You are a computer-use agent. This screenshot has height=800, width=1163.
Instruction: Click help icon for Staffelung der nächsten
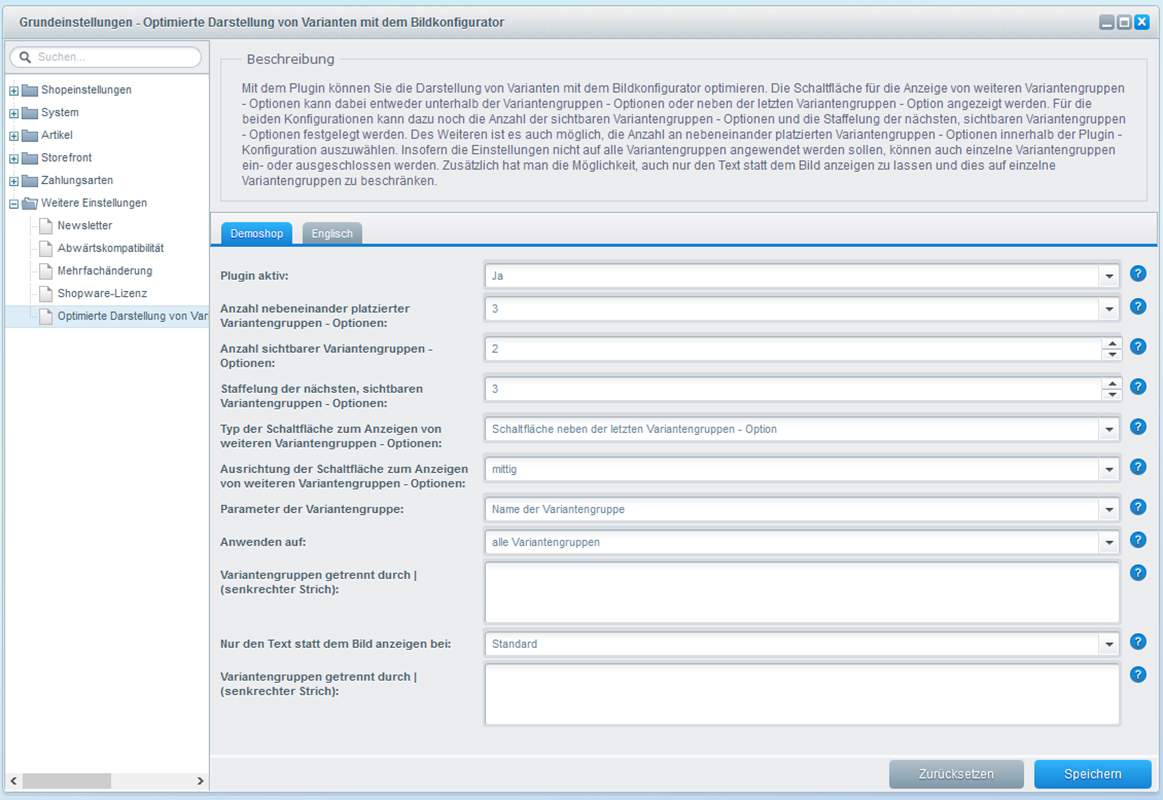[x=1138, y=387]
